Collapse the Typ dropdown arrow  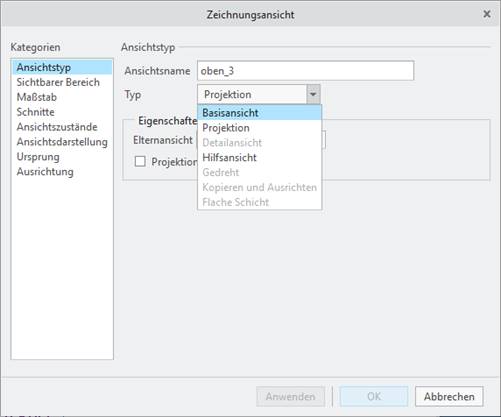point(313,94)
